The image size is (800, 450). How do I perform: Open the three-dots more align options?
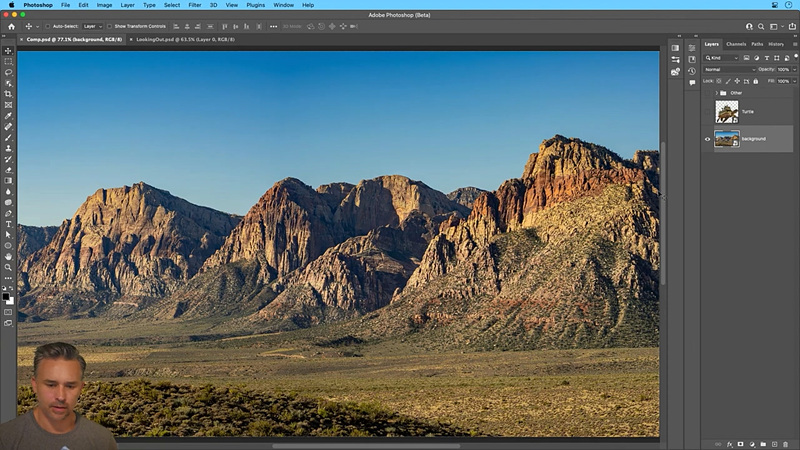(x=273, y=27)
